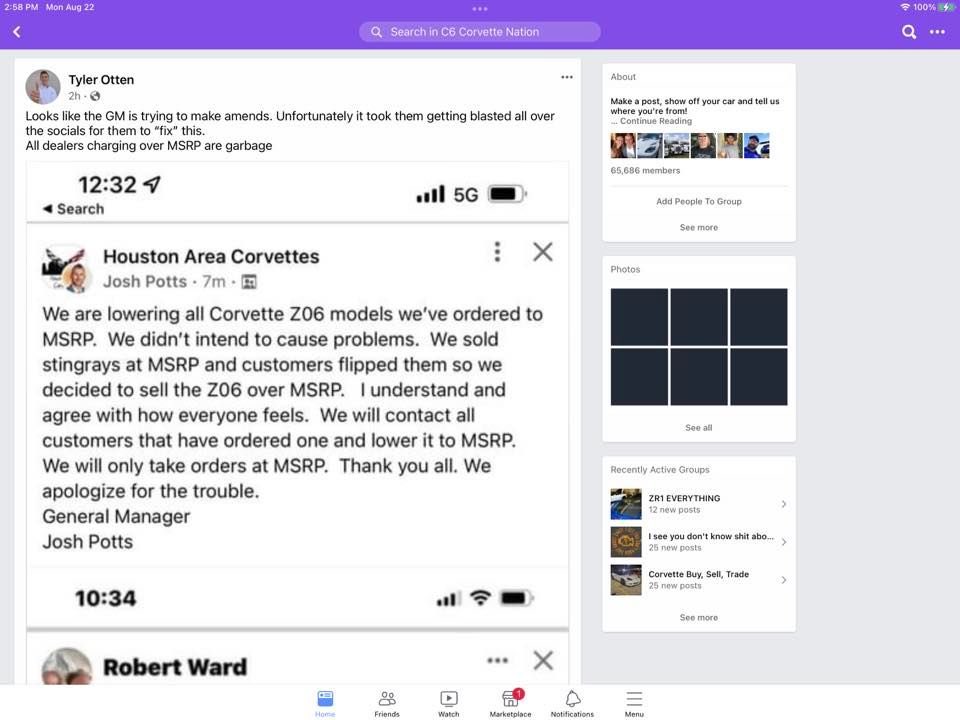Click See more in About panel
The width and height of the screenshot is (960, 720).
click(699, 227)
